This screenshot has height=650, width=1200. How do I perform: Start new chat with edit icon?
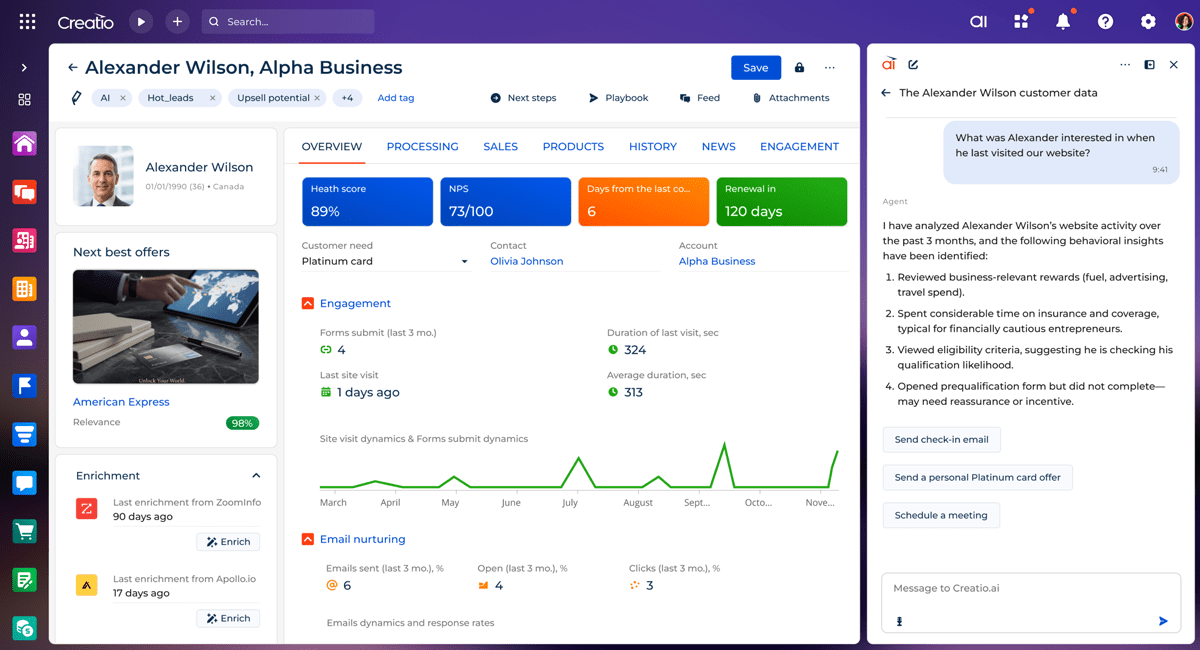coord(913,65)
